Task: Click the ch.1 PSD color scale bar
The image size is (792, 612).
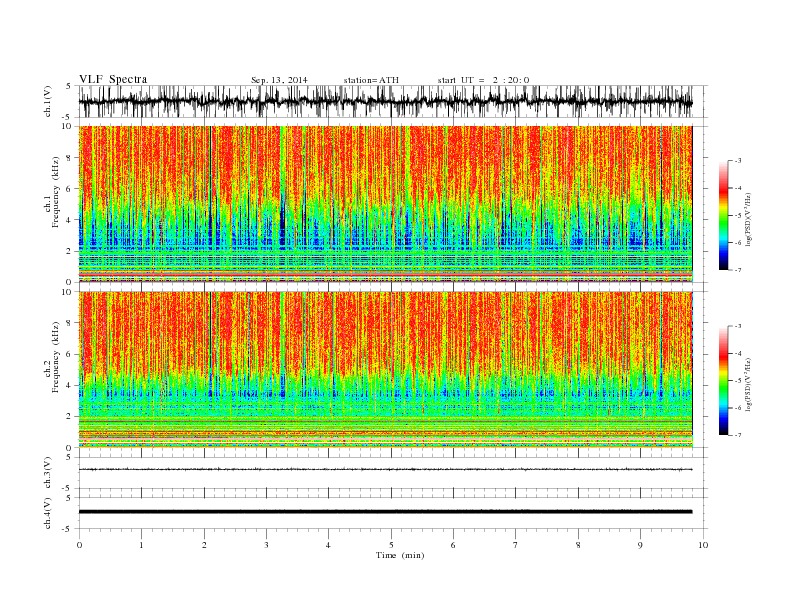Action: tap(723, 215)
